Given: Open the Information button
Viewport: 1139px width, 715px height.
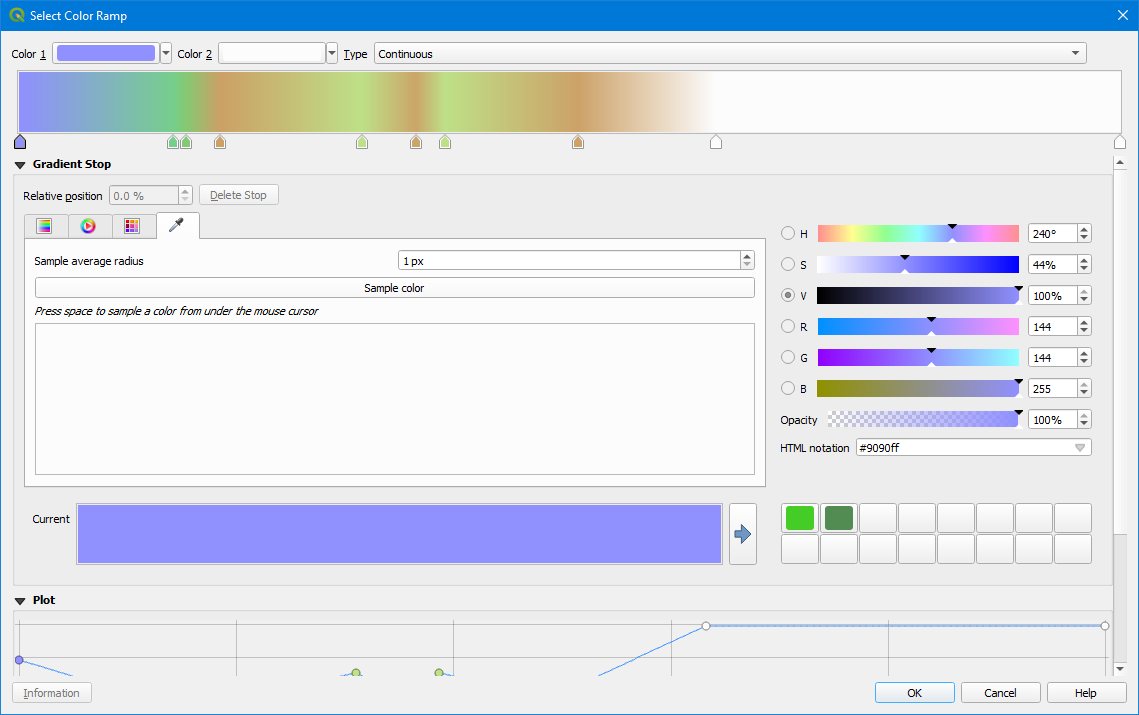Looking at the screenshot, I should tap(52, 692).
